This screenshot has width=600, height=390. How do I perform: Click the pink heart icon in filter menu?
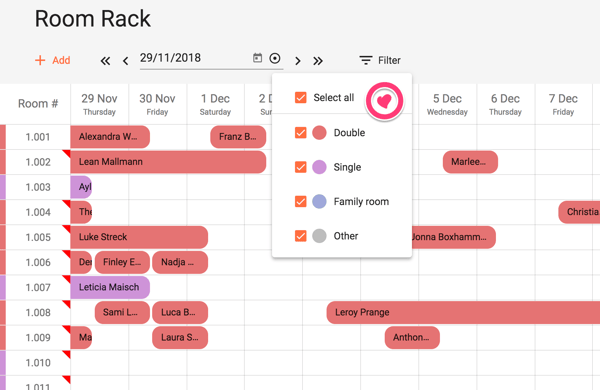click(x=384, y=101)
